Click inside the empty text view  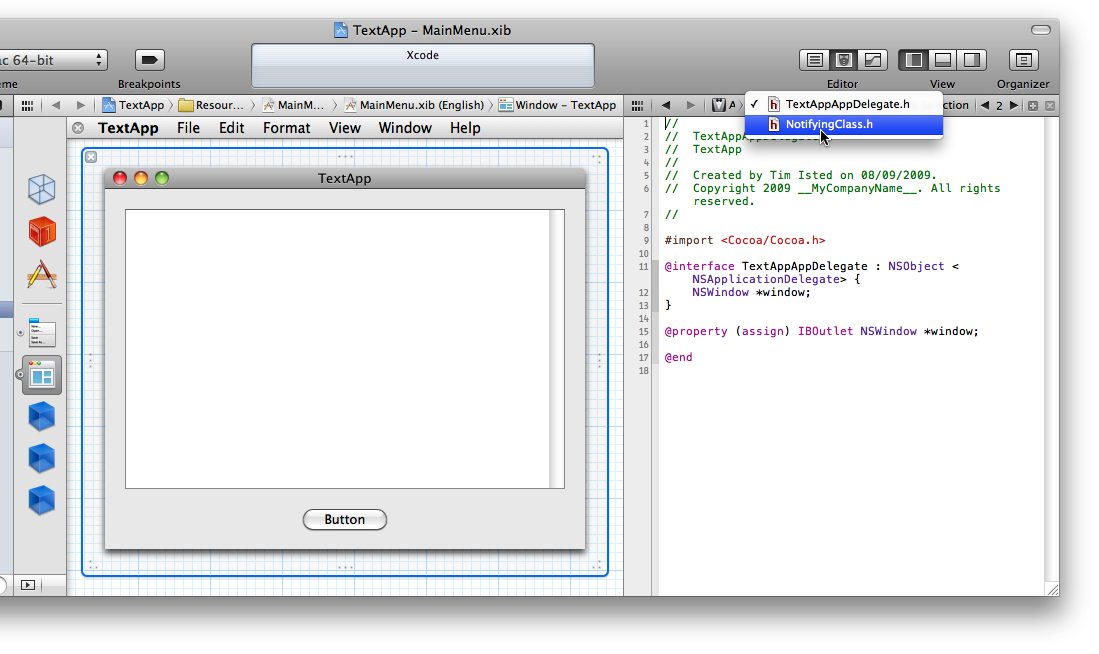[337, 348]
